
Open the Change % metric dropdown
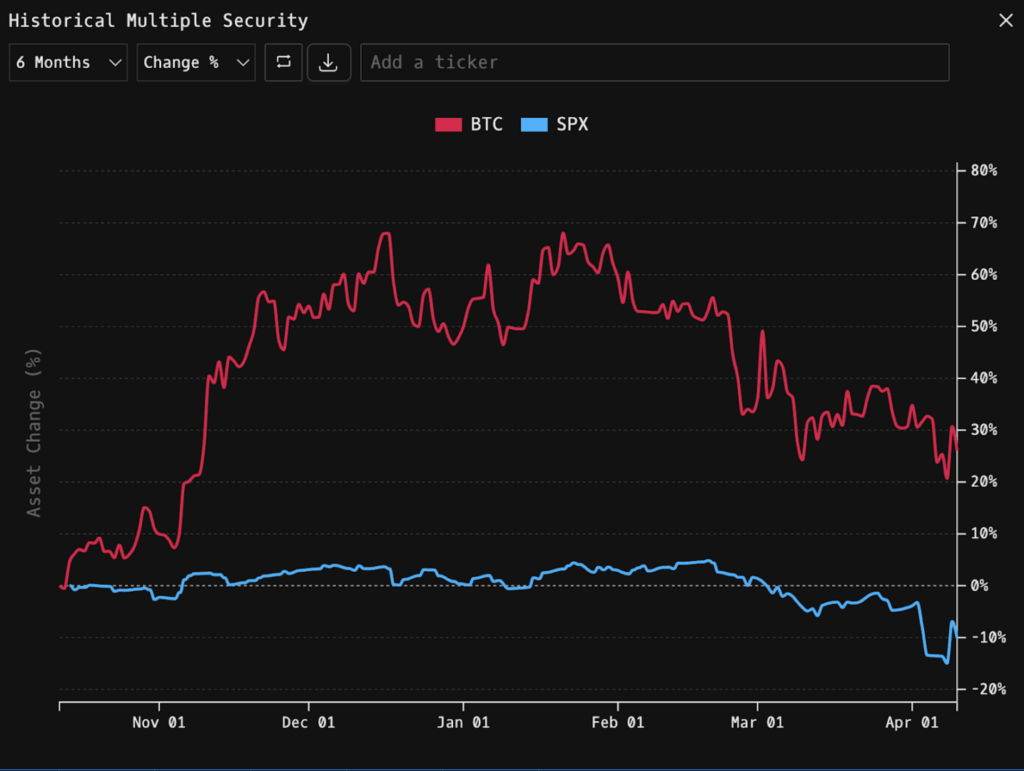[x=196, y=62]
